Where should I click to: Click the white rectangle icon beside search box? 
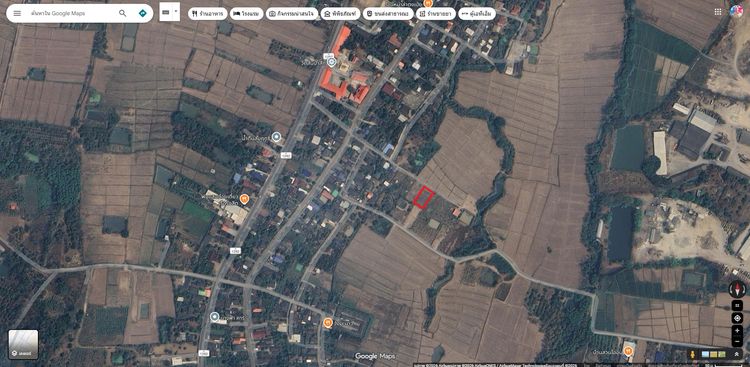coord(166,12)
